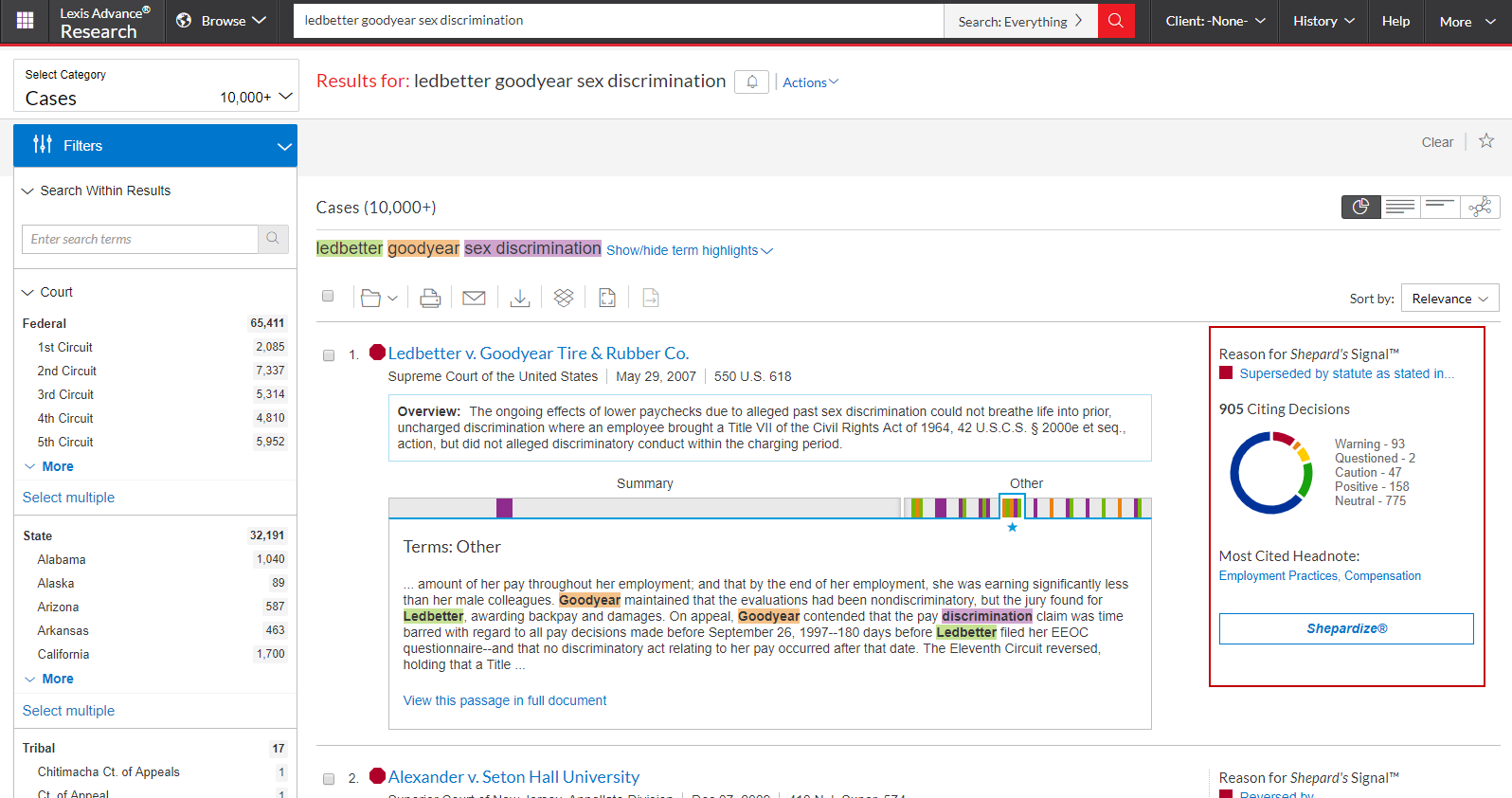The image size is (1512, 798).
Task: Open Superseded by statute as stated in link
Action: (1347, 373)
